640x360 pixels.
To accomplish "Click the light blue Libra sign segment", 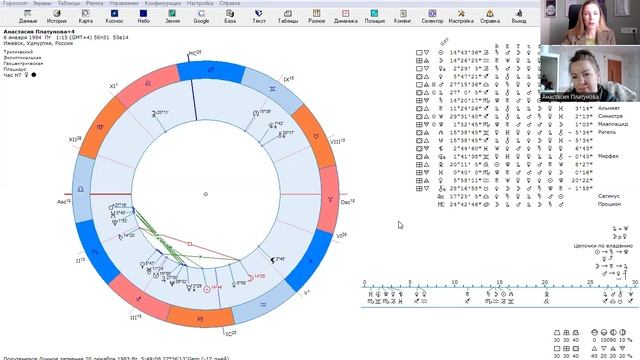I will point(82,189).
